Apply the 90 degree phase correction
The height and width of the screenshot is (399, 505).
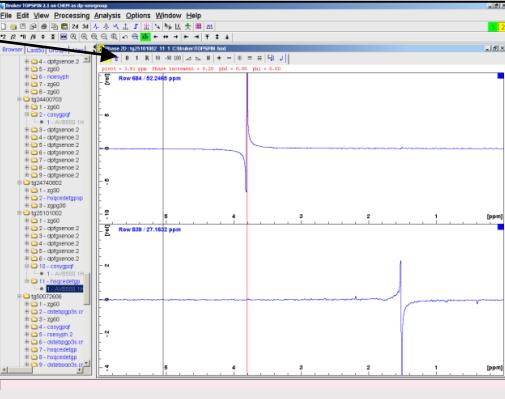click(158, 58)
